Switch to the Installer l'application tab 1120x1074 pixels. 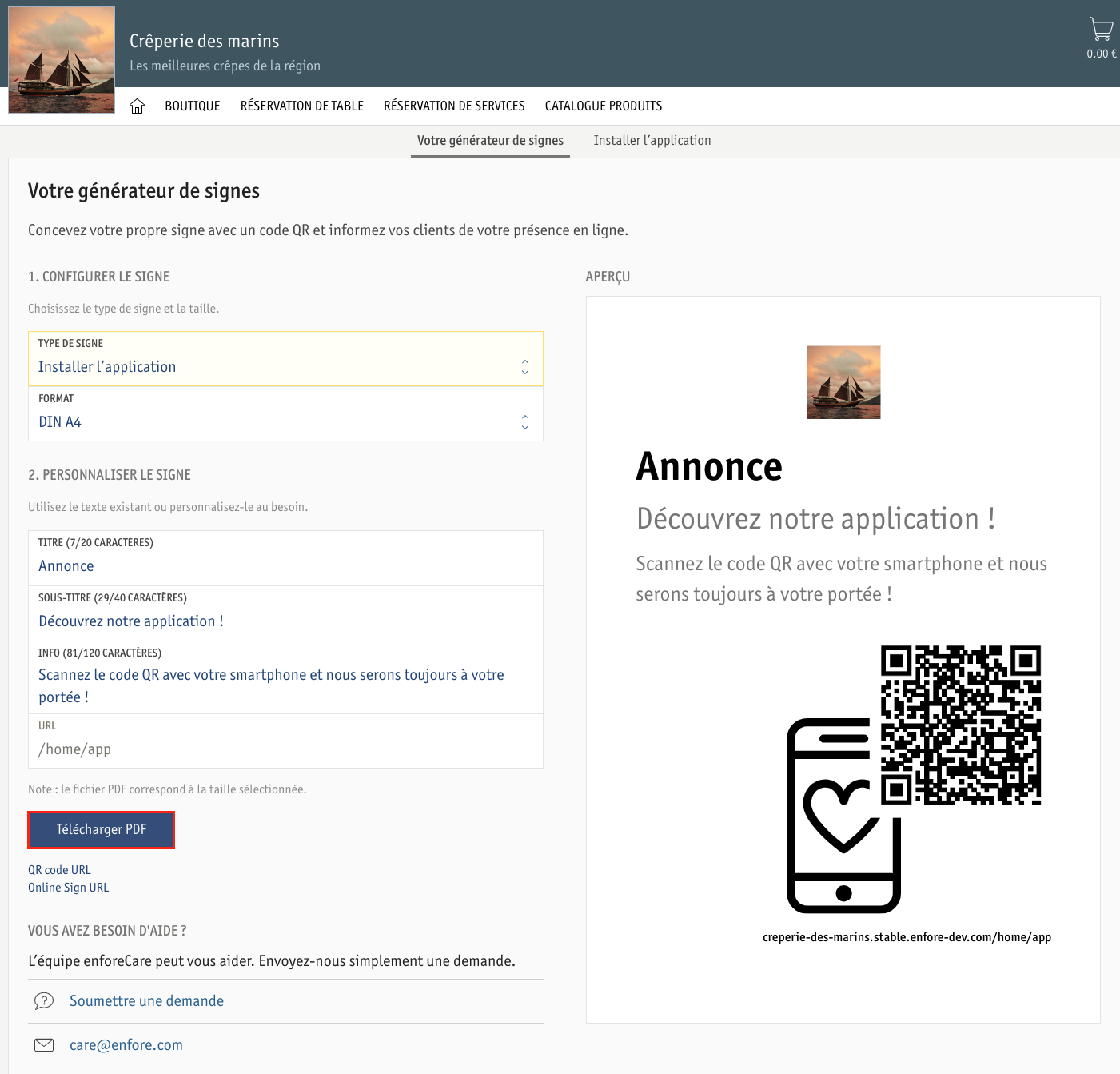(x=652, y=141)
